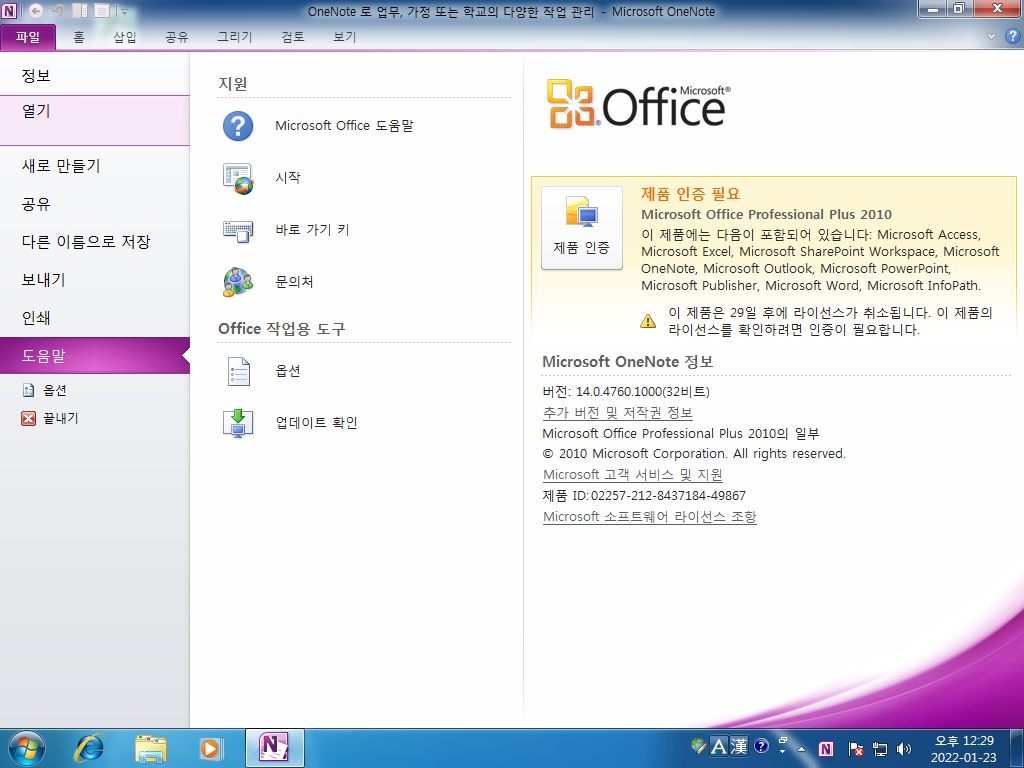
Task: Click the 문의처 contact icon
Action: (x=238, y=282)
